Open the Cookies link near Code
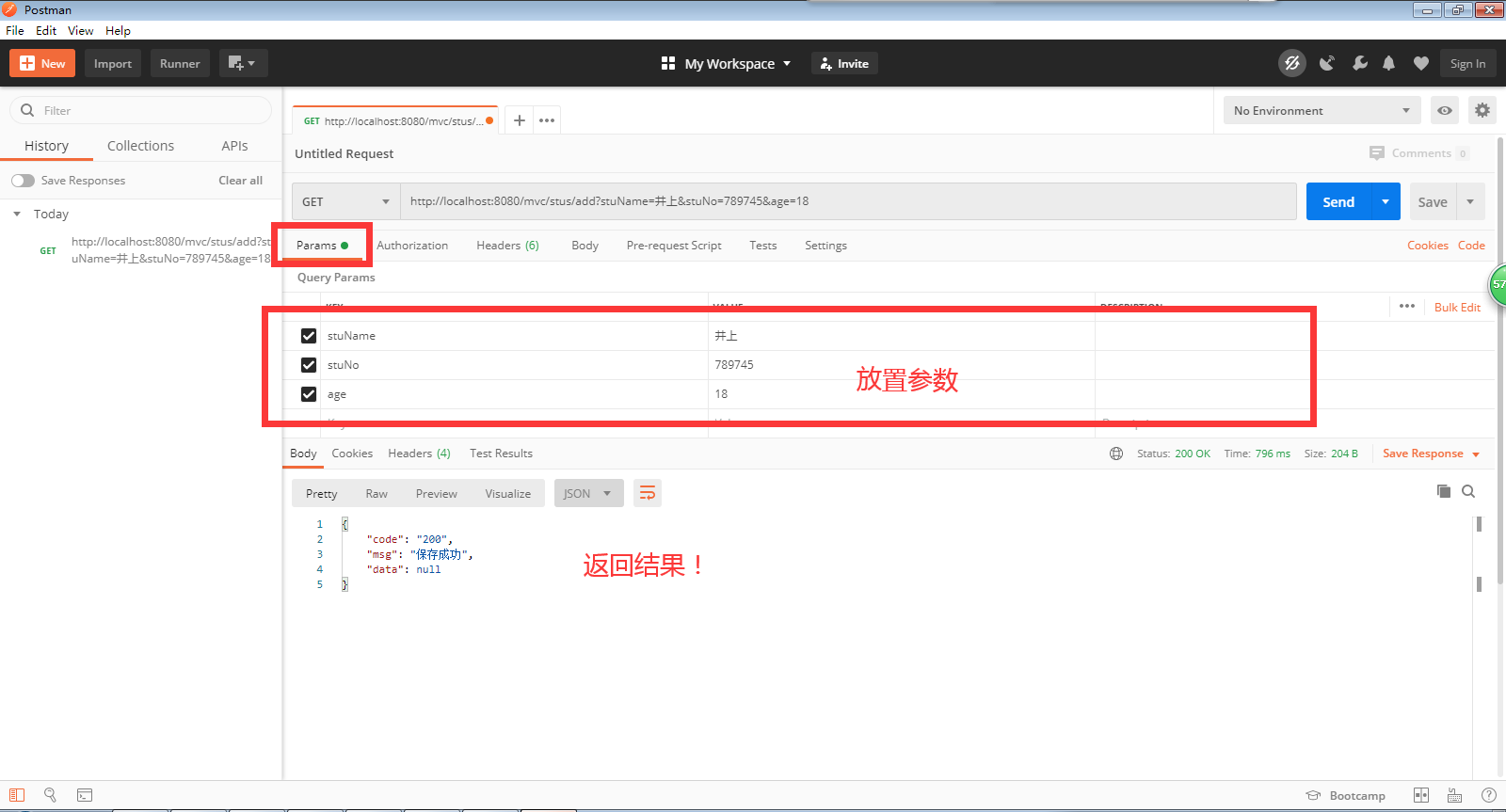Screen dimensions: 1506x812 pos(1428,246)
